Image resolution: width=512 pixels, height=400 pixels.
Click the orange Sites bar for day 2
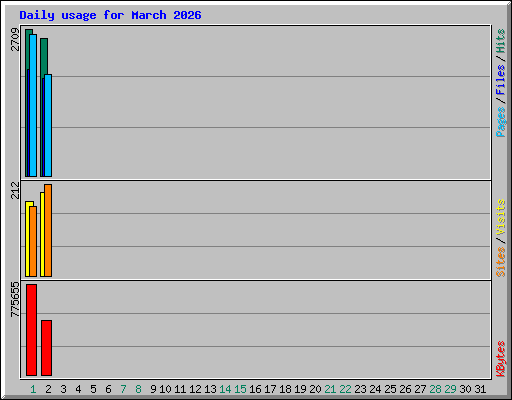click(48, 230)
